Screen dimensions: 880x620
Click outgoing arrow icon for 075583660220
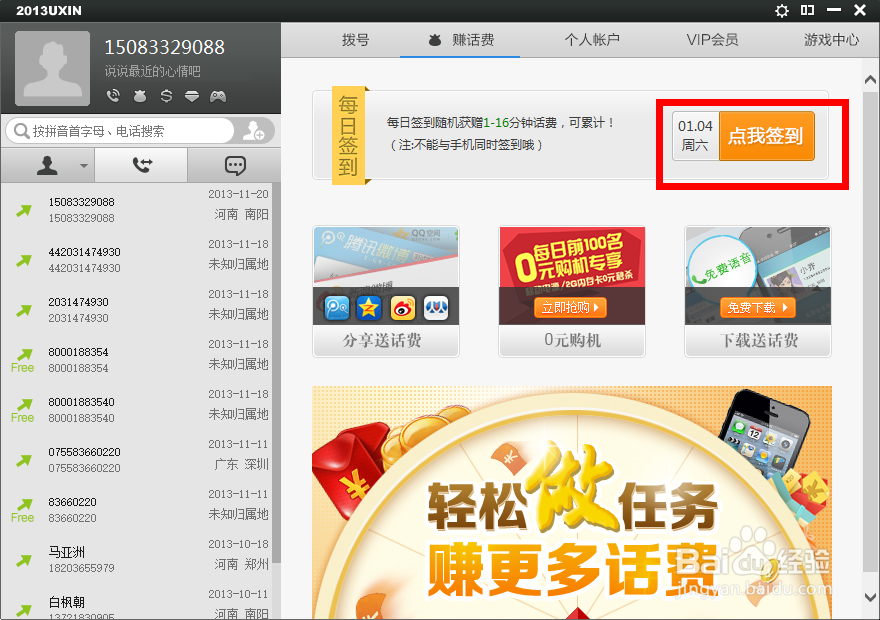point(24,460)
